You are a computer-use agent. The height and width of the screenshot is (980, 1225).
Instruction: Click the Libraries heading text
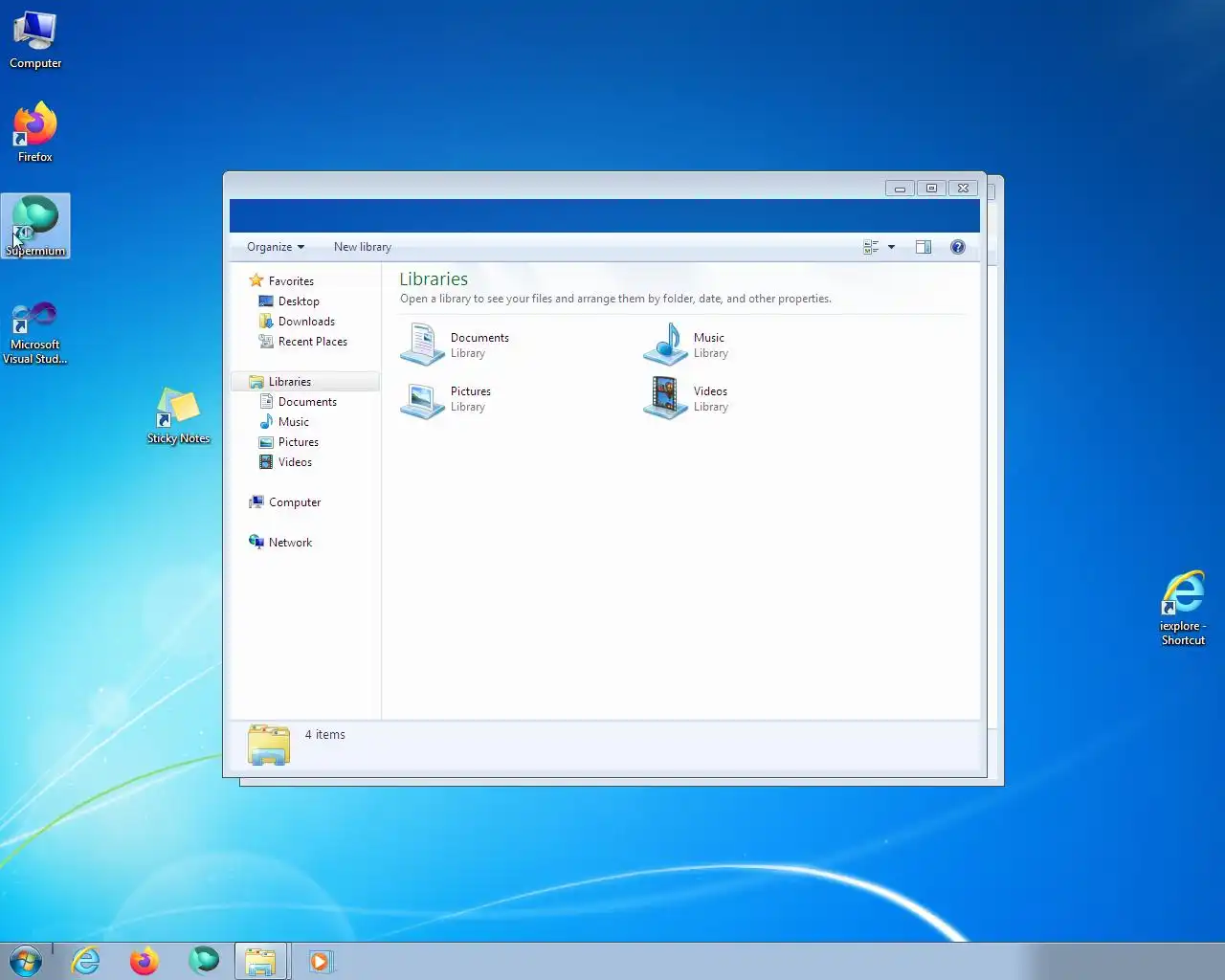click(x=434, y=278)
